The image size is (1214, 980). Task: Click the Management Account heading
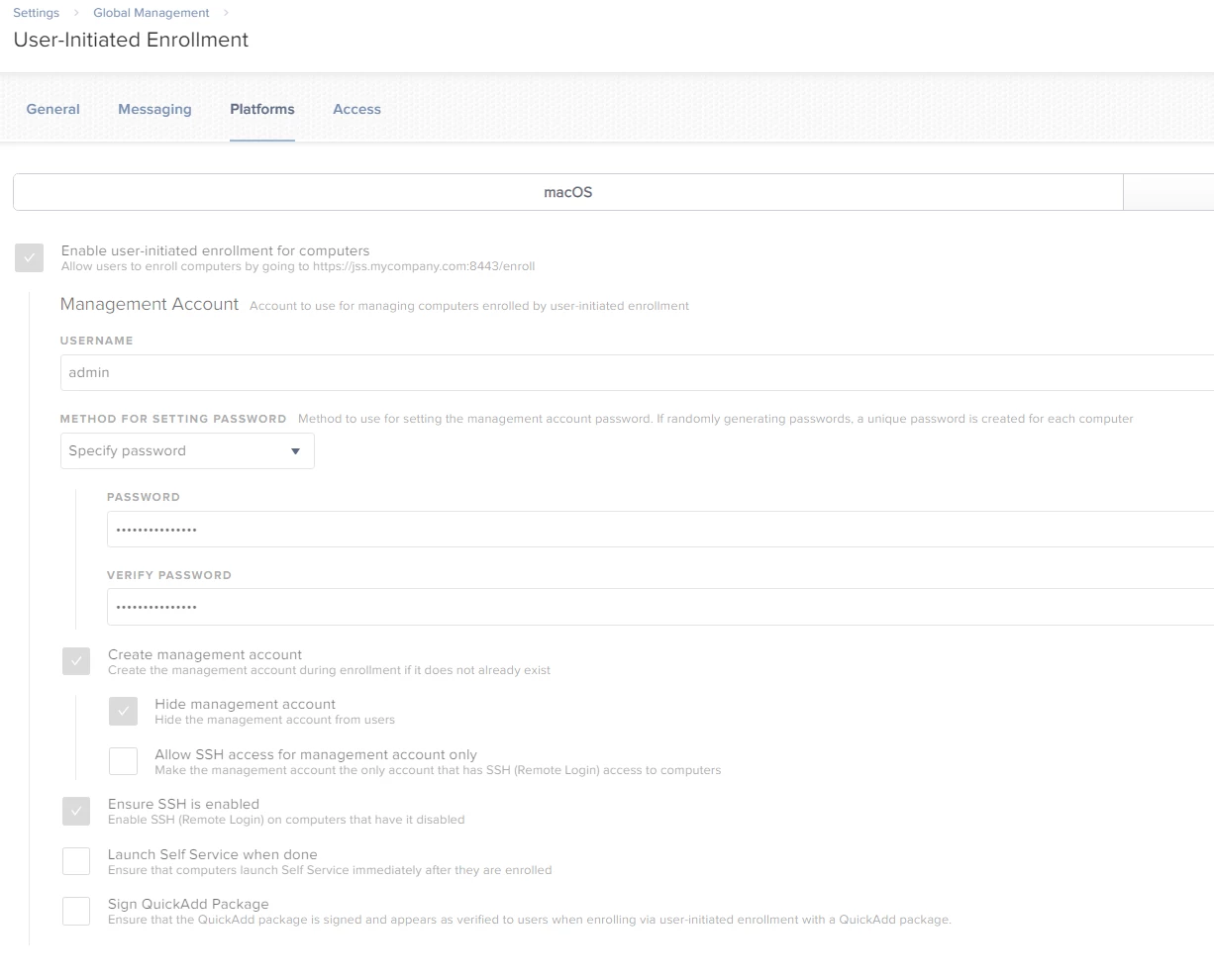(150, 304)
